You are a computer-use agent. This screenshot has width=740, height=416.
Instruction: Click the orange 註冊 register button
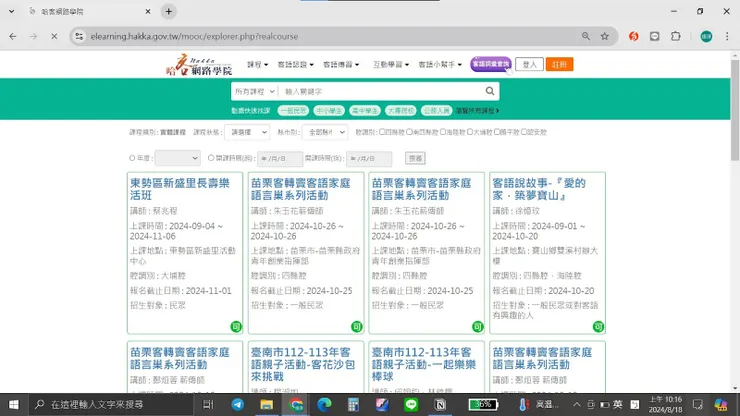[x=559, y=64]
